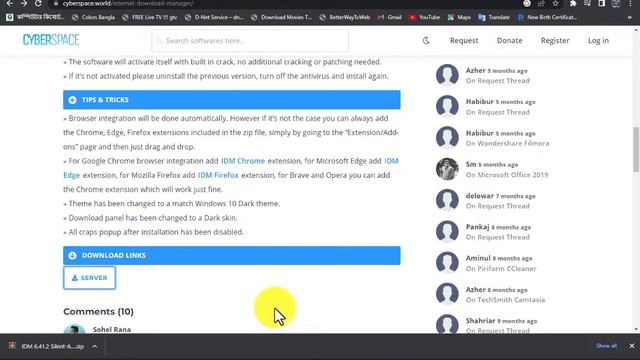Click Show all downloads

click(606, 346)
